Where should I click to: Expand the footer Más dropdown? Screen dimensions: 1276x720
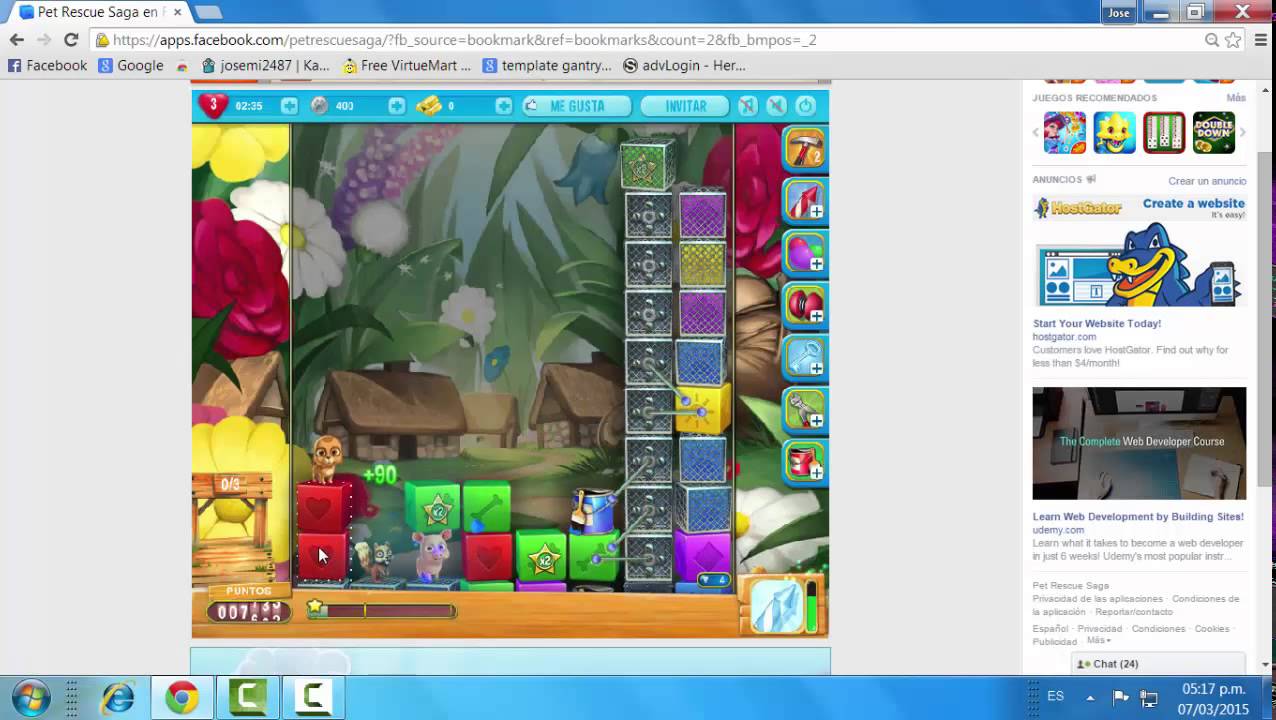1099,640
